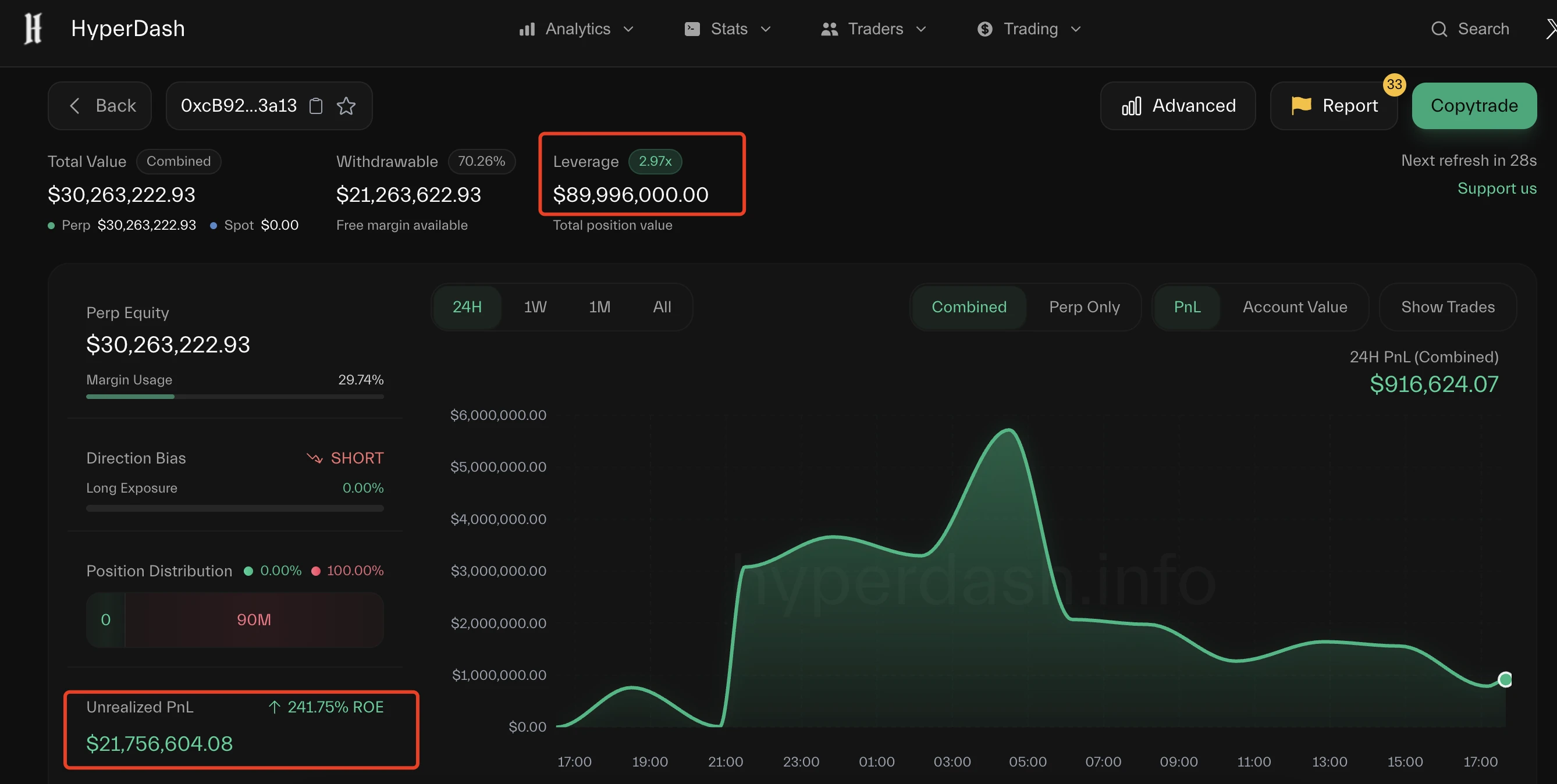The height and width of the screenshot is (784, 1557).
Task: Open the HyperDash home via logo
Action: click(33, 28)
